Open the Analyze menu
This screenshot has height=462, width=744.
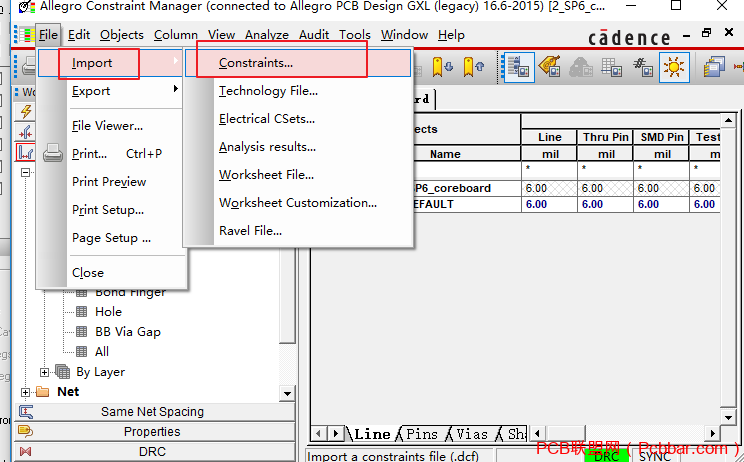tap(267, 35)
